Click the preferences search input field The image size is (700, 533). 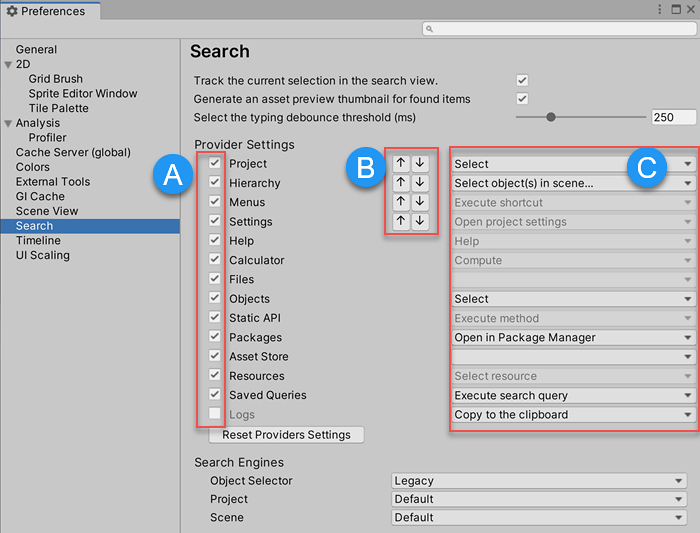tap(559, 29)
